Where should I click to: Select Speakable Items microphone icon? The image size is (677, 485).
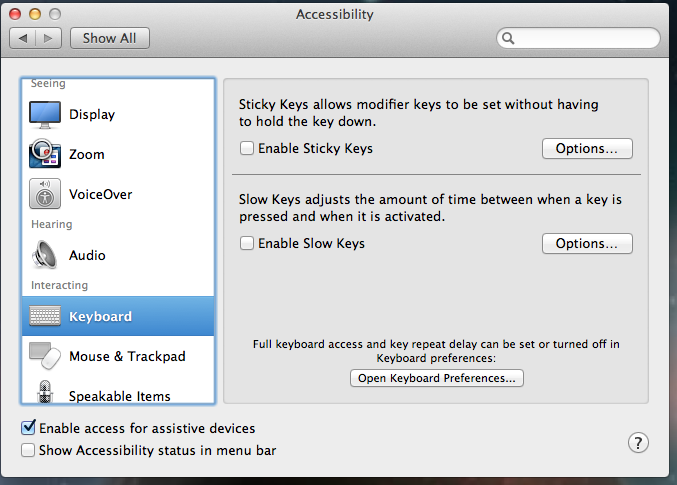45,393
